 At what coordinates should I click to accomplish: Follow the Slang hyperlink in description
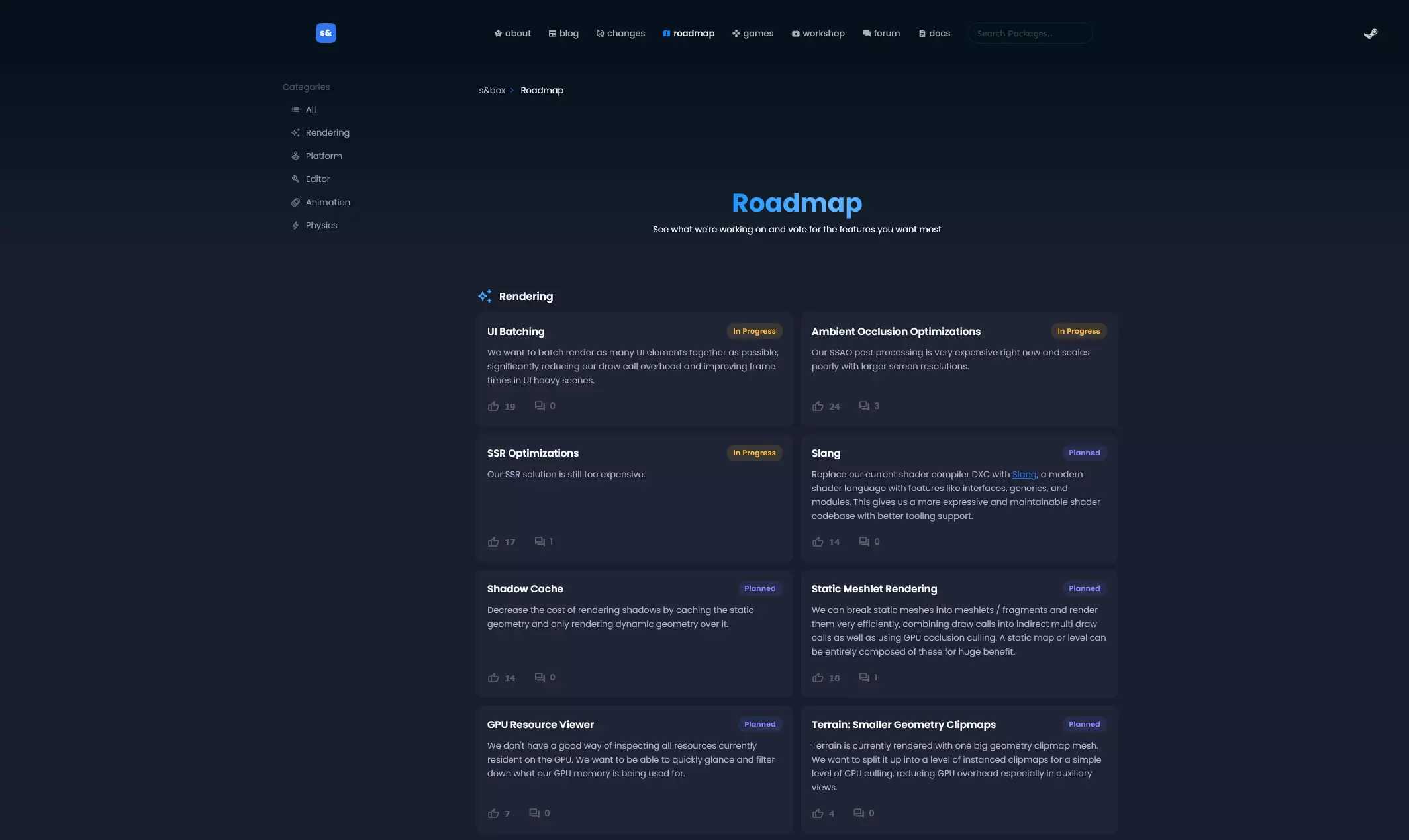pyautogui.click(x=1024, y=475)
